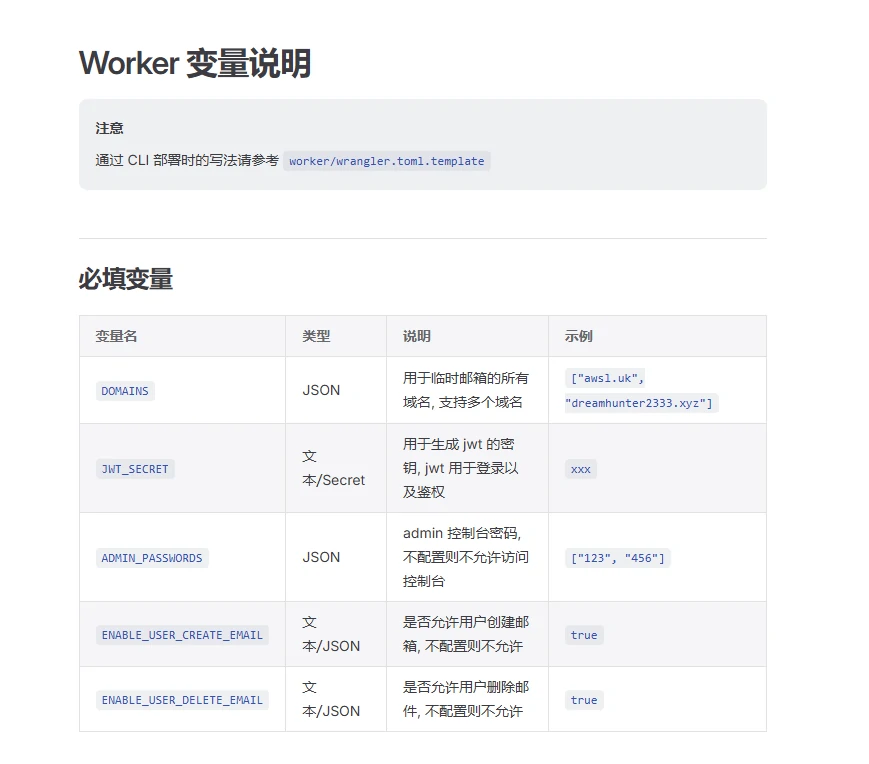The height and width of the screenshot is (764, 869).
Task: Click the ["awsl.uk", example value
Action: coord(607,378)
